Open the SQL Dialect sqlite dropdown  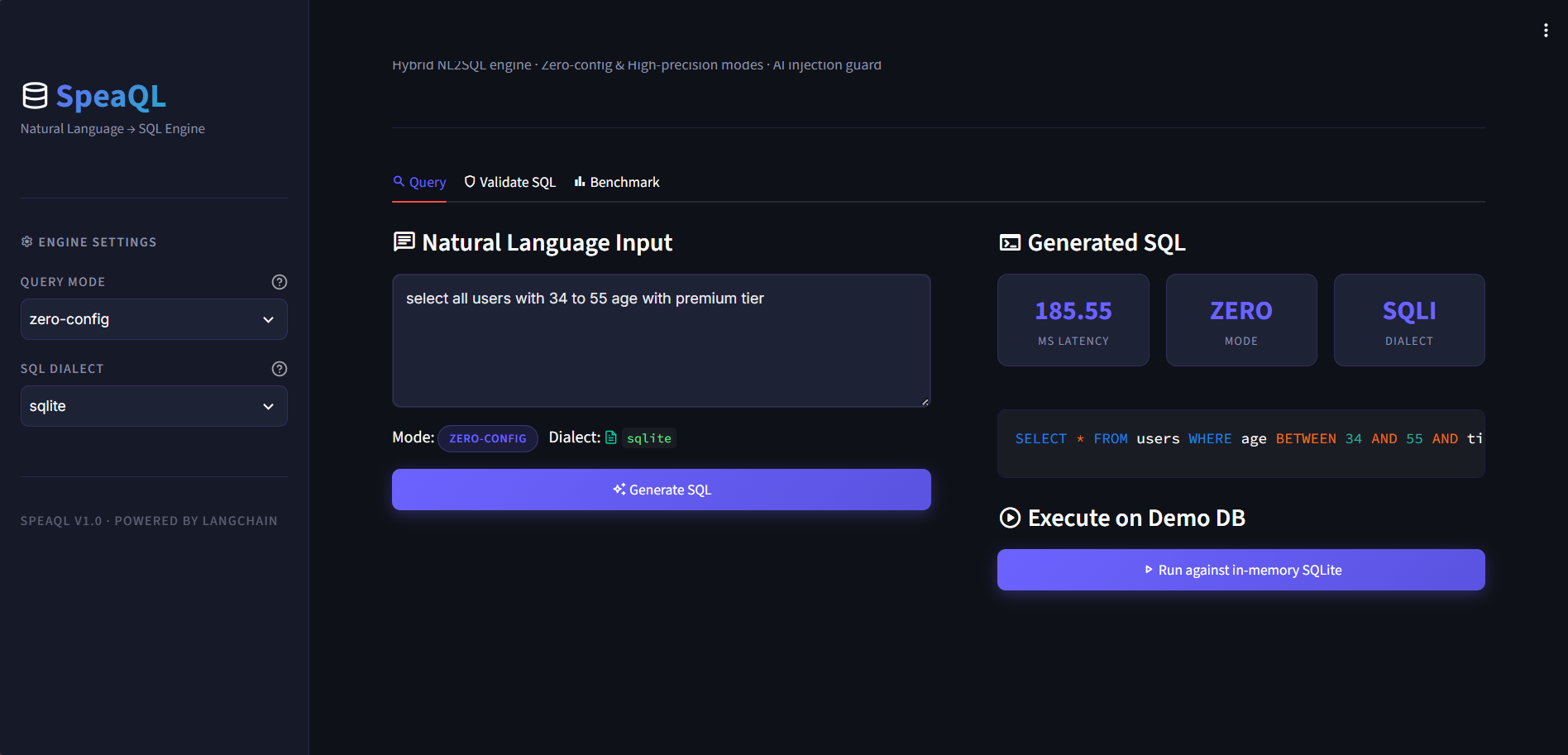154,406
